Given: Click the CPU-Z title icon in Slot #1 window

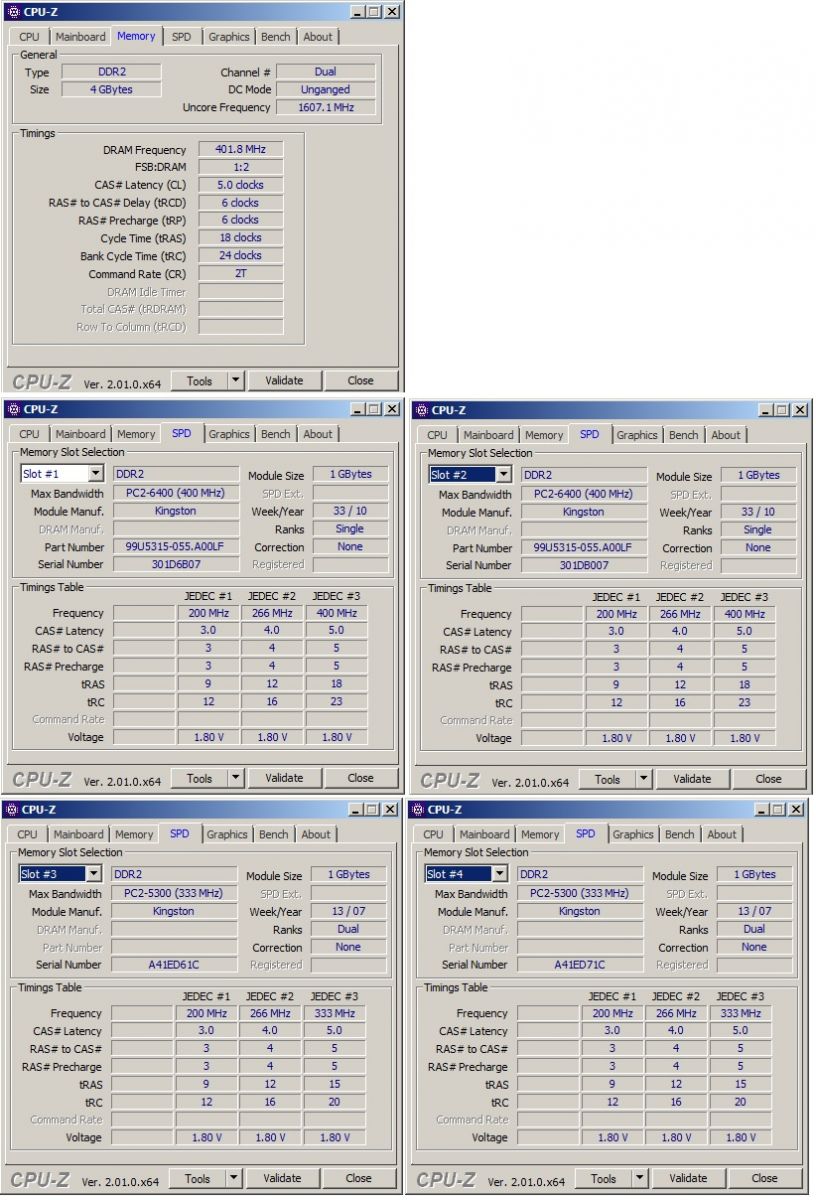Looking at the screenshot, I should coord(13,409).
